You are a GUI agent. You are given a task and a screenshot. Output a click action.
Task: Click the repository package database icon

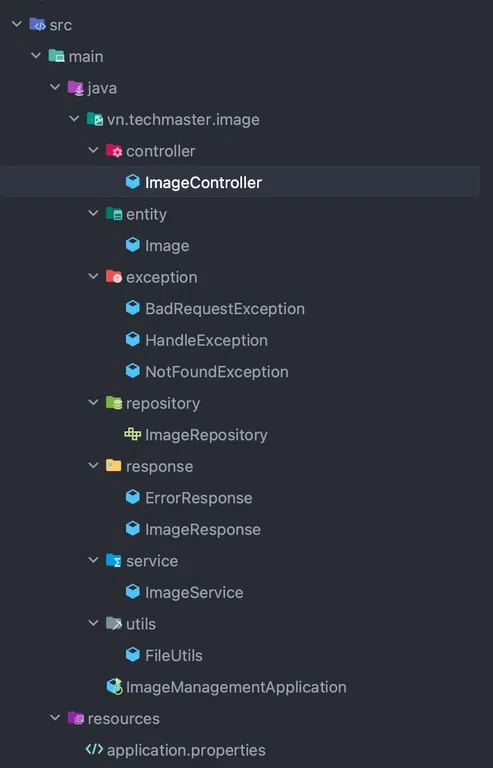[114, 403]
